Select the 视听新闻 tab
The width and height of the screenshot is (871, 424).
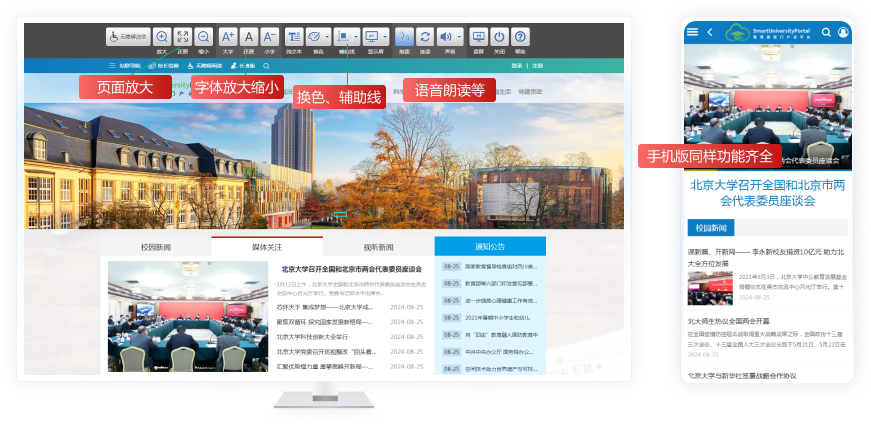tap(378, 247)
